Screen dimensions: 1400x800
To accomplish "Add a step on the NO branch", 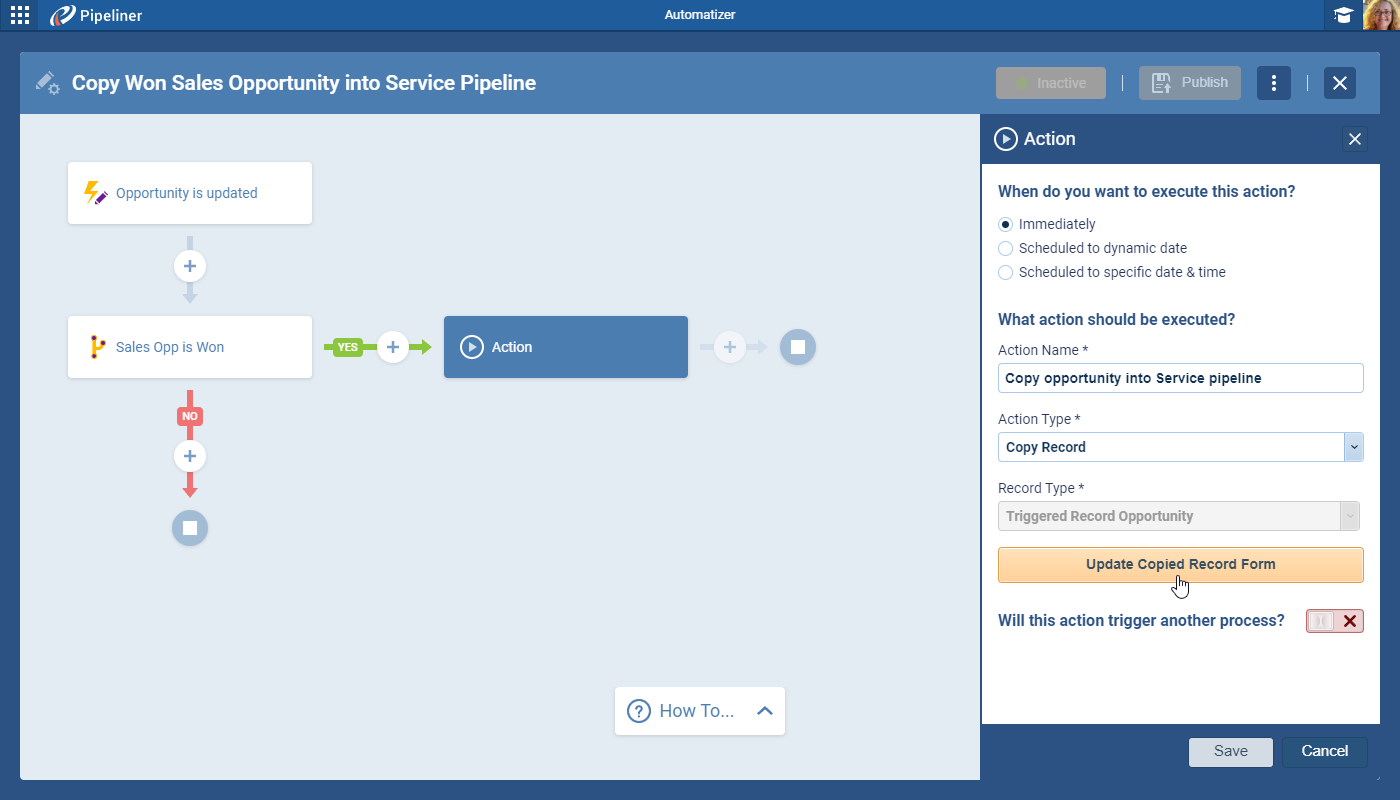I will coord(190,457).
